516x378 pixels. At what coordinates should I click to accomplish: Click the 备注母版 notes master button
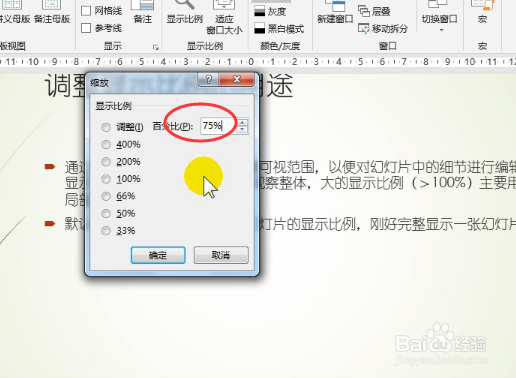(52, 12)
